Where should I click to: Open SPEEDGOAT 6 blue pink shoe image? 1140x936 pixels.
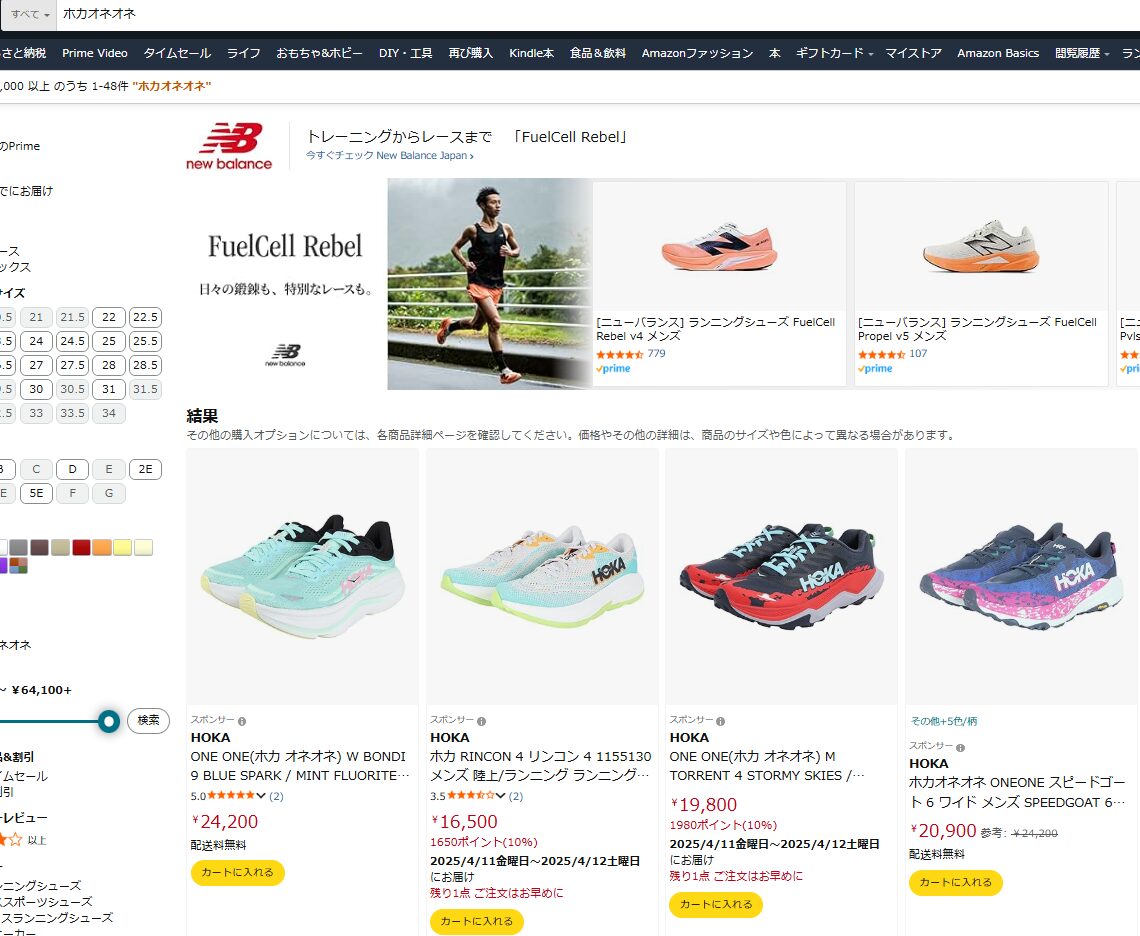point(1021,576)
